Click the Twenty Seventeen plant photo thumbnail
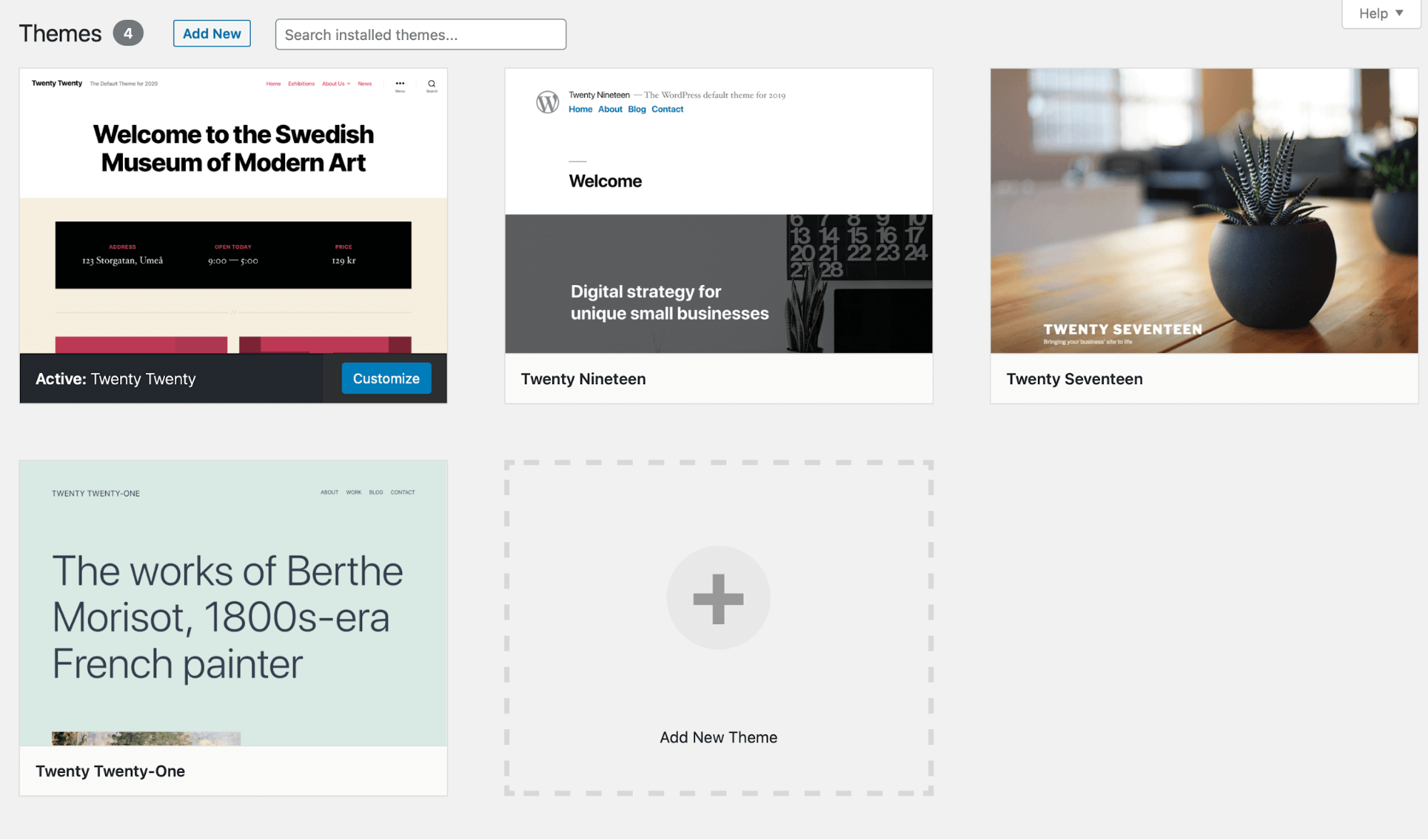This screenshot has height=840, width=1428. click(x=1204, y=211)
